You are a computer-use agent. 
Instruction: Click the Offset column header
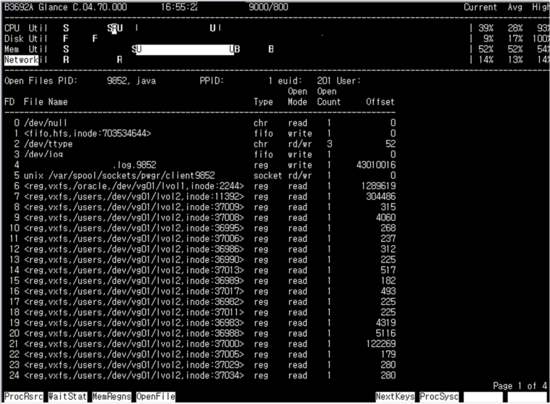(x=380, y=102)
